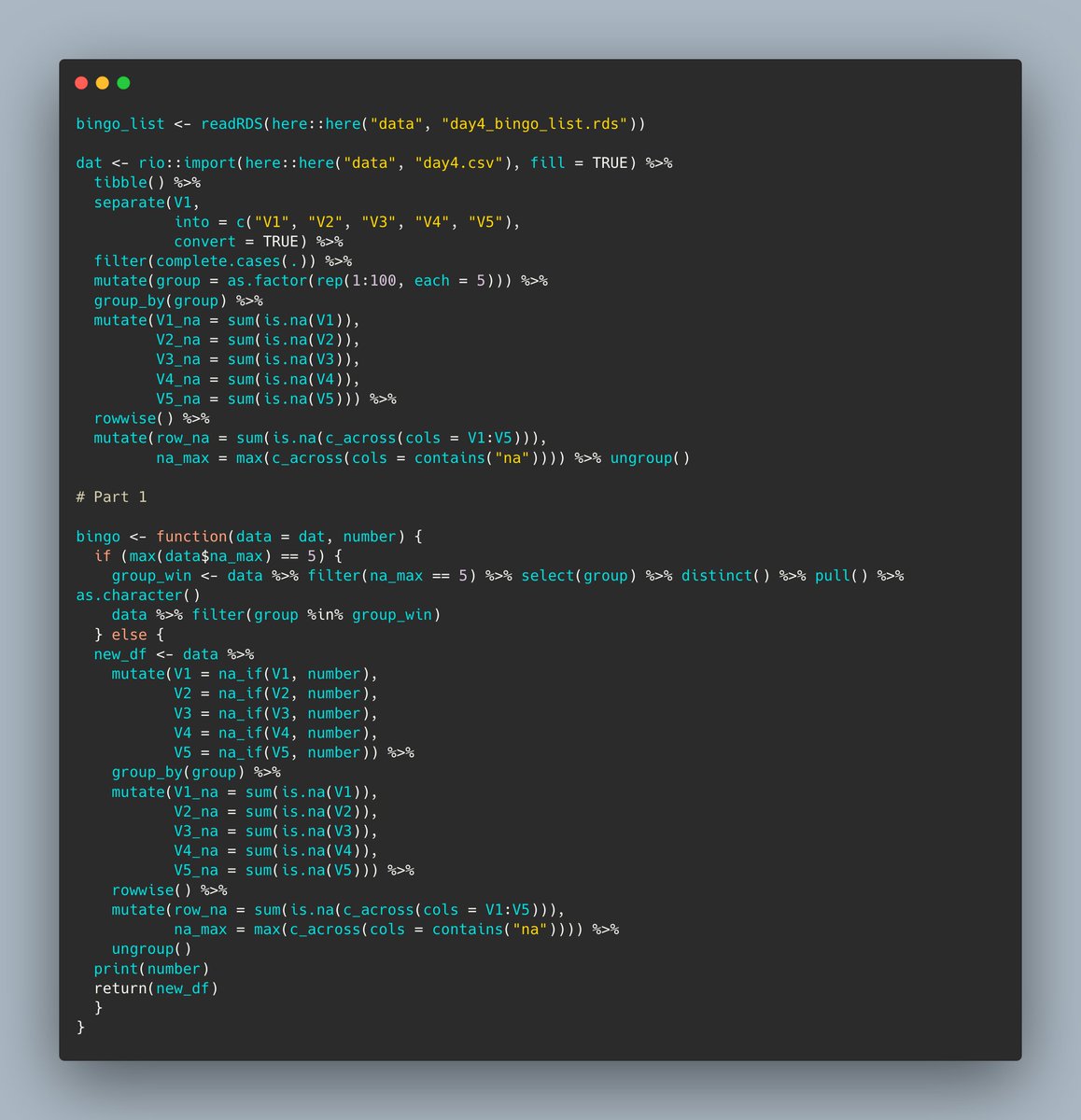Screen dimensions: 1081x1120
Task: Click the 'V5 = na_if(V5, number)) %>%' line
Action: point(294,752)
